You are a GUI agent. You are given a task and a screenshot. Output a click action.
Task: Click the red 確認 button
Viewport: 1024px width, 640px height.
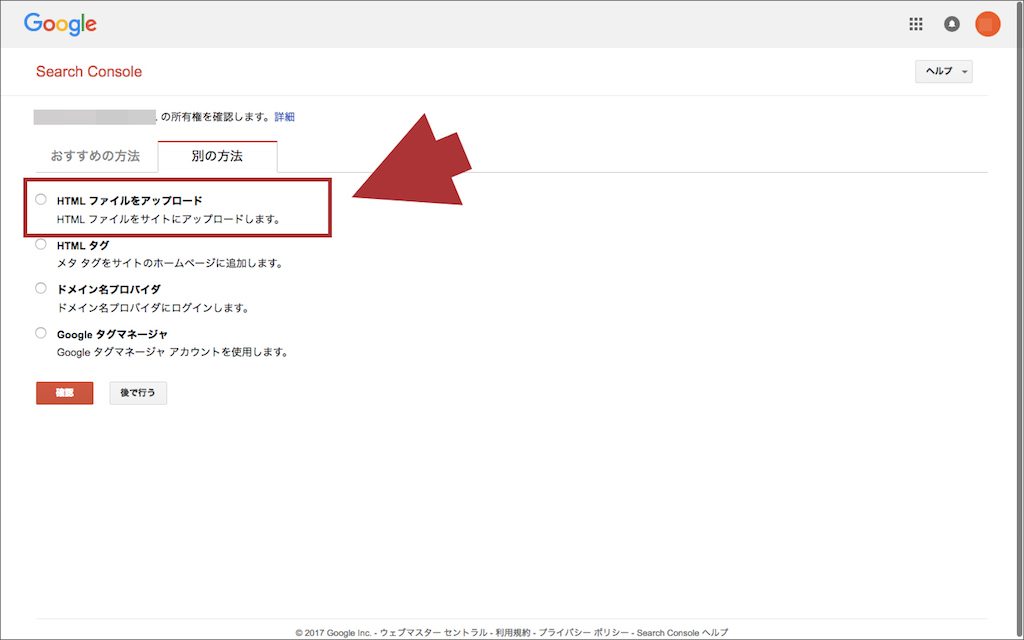pos(65,392)
